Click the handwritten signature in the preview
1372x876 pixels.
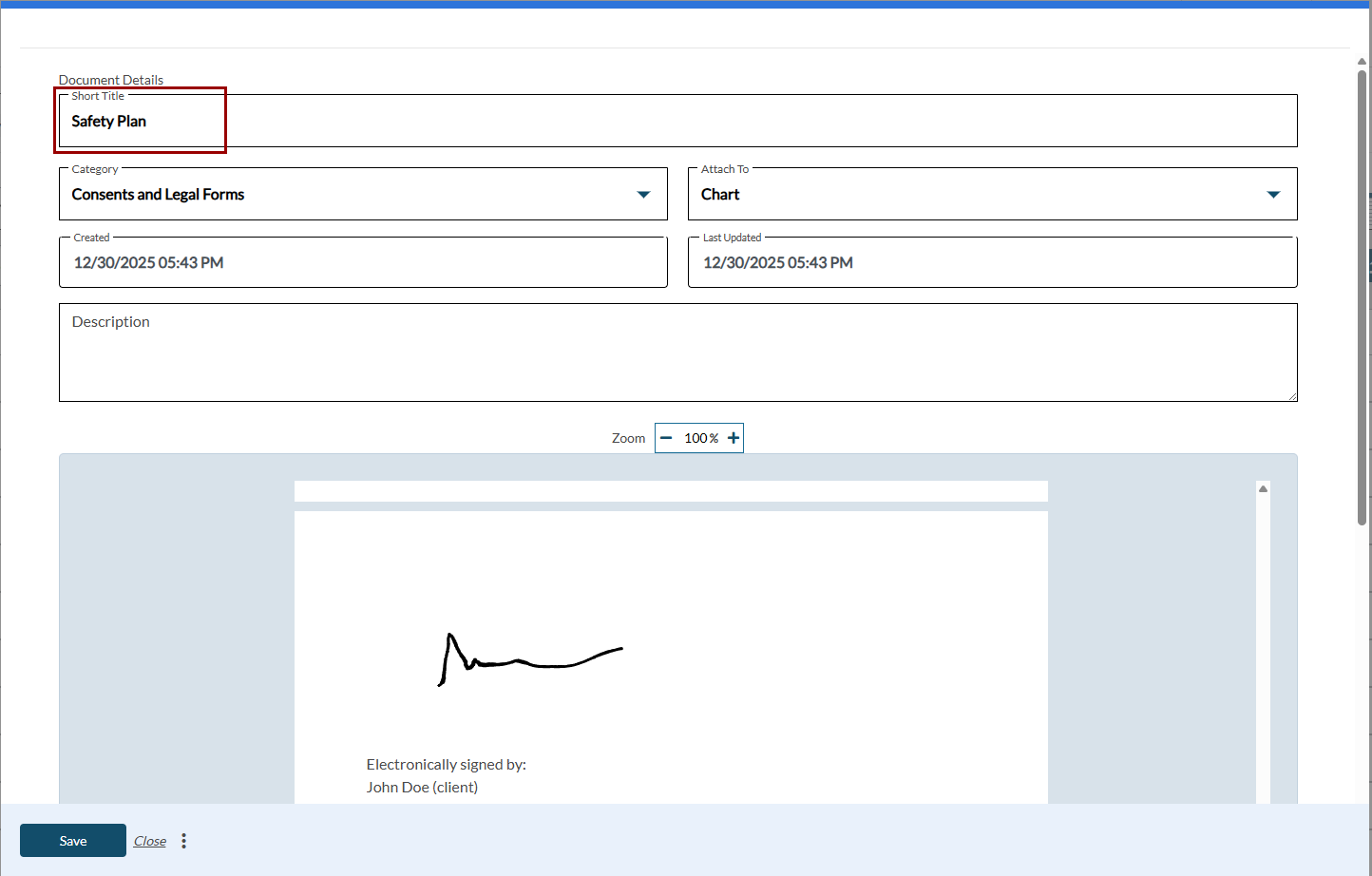(x=529, y=657)
